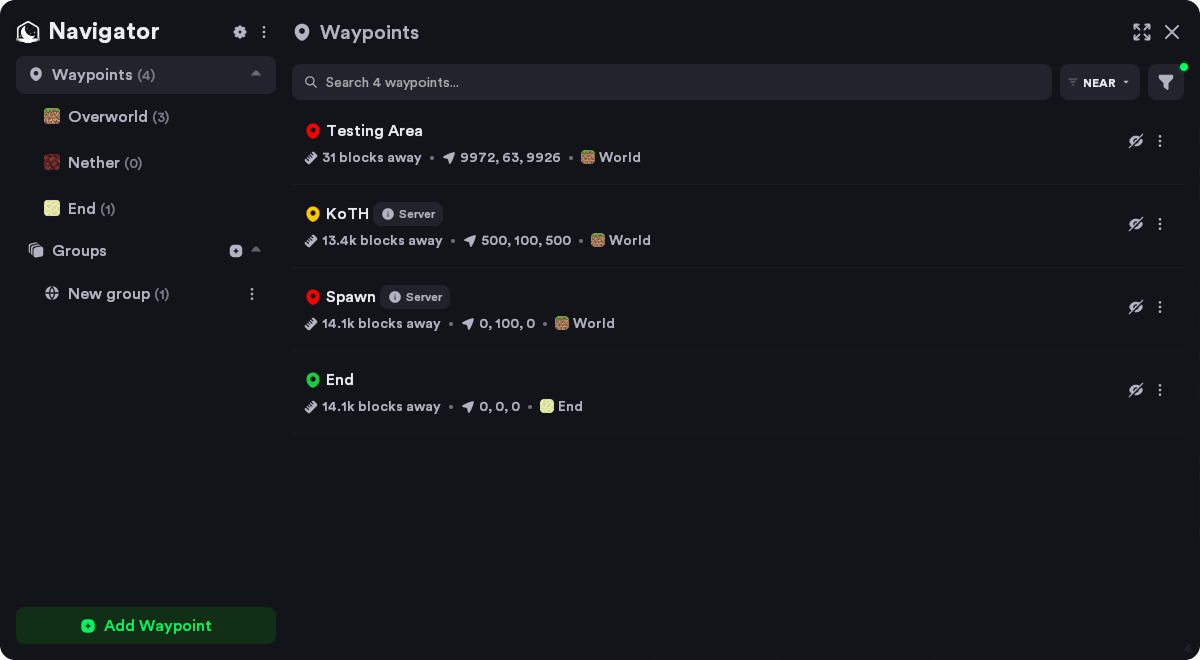The width and height of the screenshot is (1200, 660).
Task: Open End waypoint three-dot menu
Action: click(x=1160, y=390)
